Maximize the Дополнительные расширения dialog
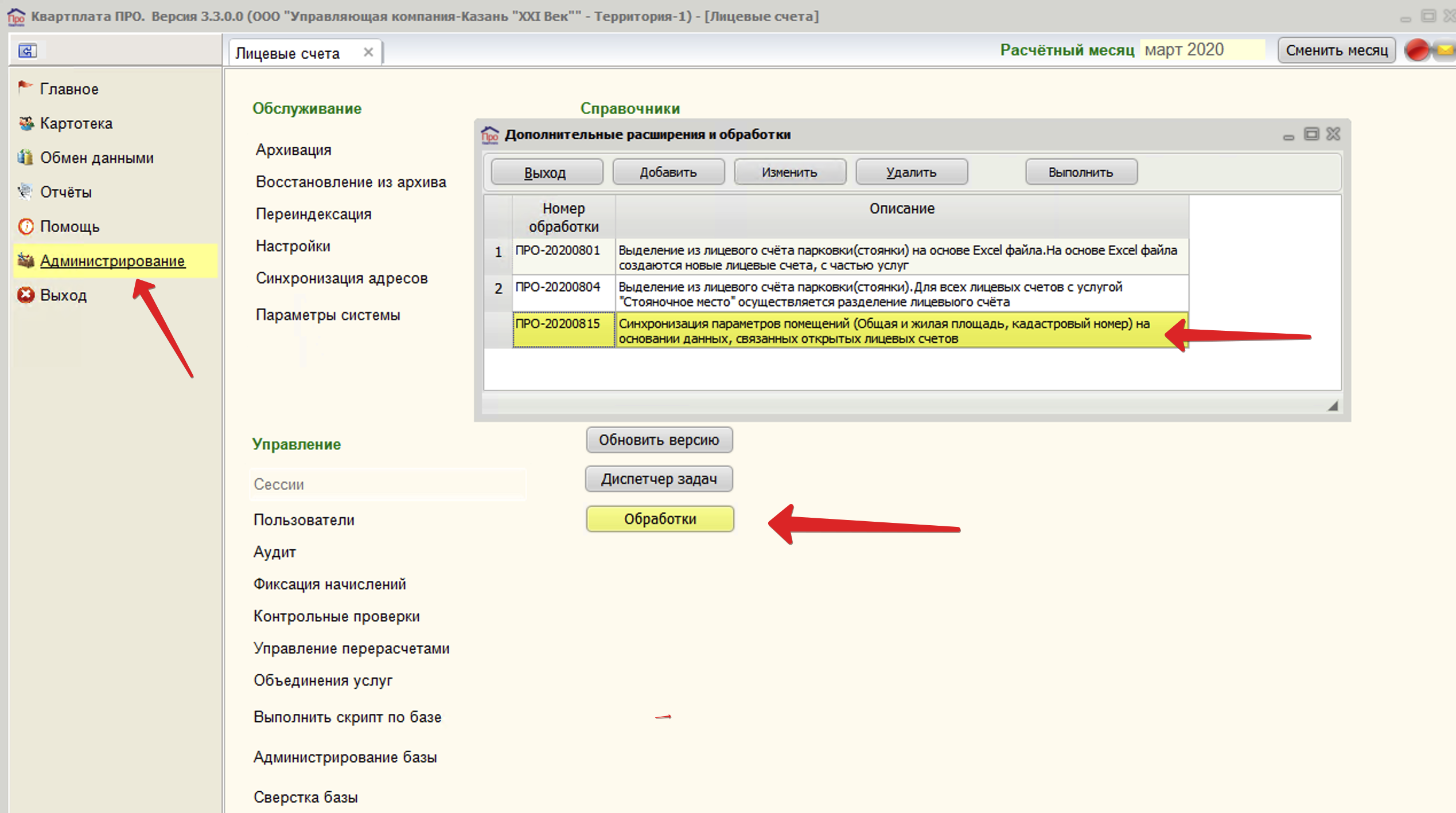The image size is (1456, 813). [1311, 134]
